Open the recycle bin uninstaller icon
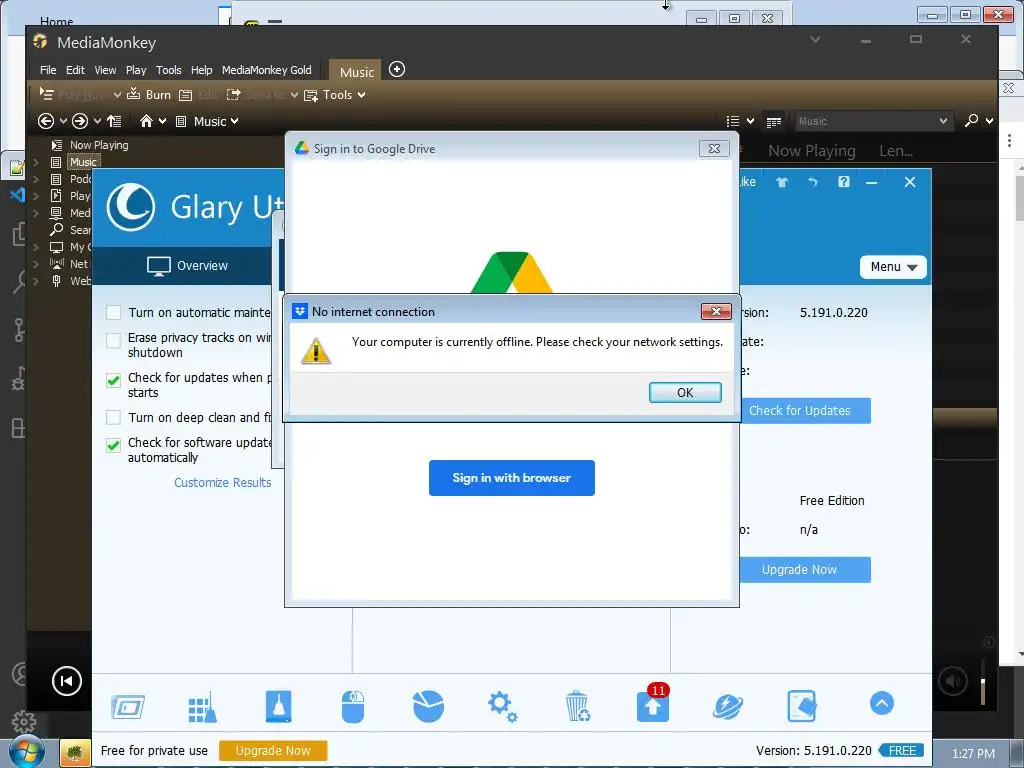 [578, 707]
